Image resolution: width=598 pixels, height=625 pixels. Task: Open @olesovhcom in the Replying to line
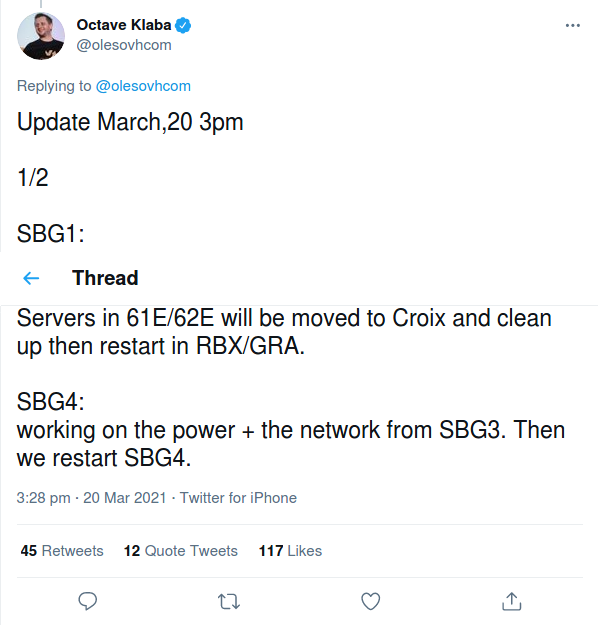143,86
